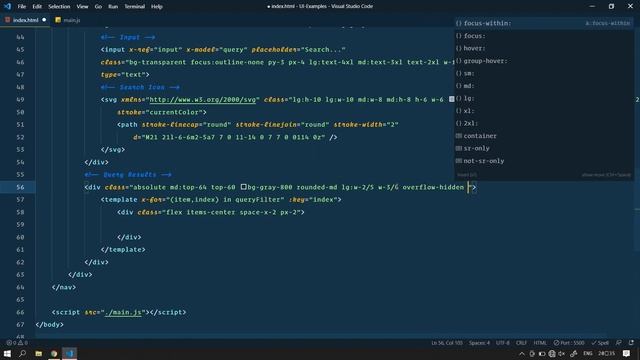Image resolution: width=640 pixels, height=360 pixels.
Task: Click the feedback icon in status bar
Action: pyautogui.click(x=619, y=343)
